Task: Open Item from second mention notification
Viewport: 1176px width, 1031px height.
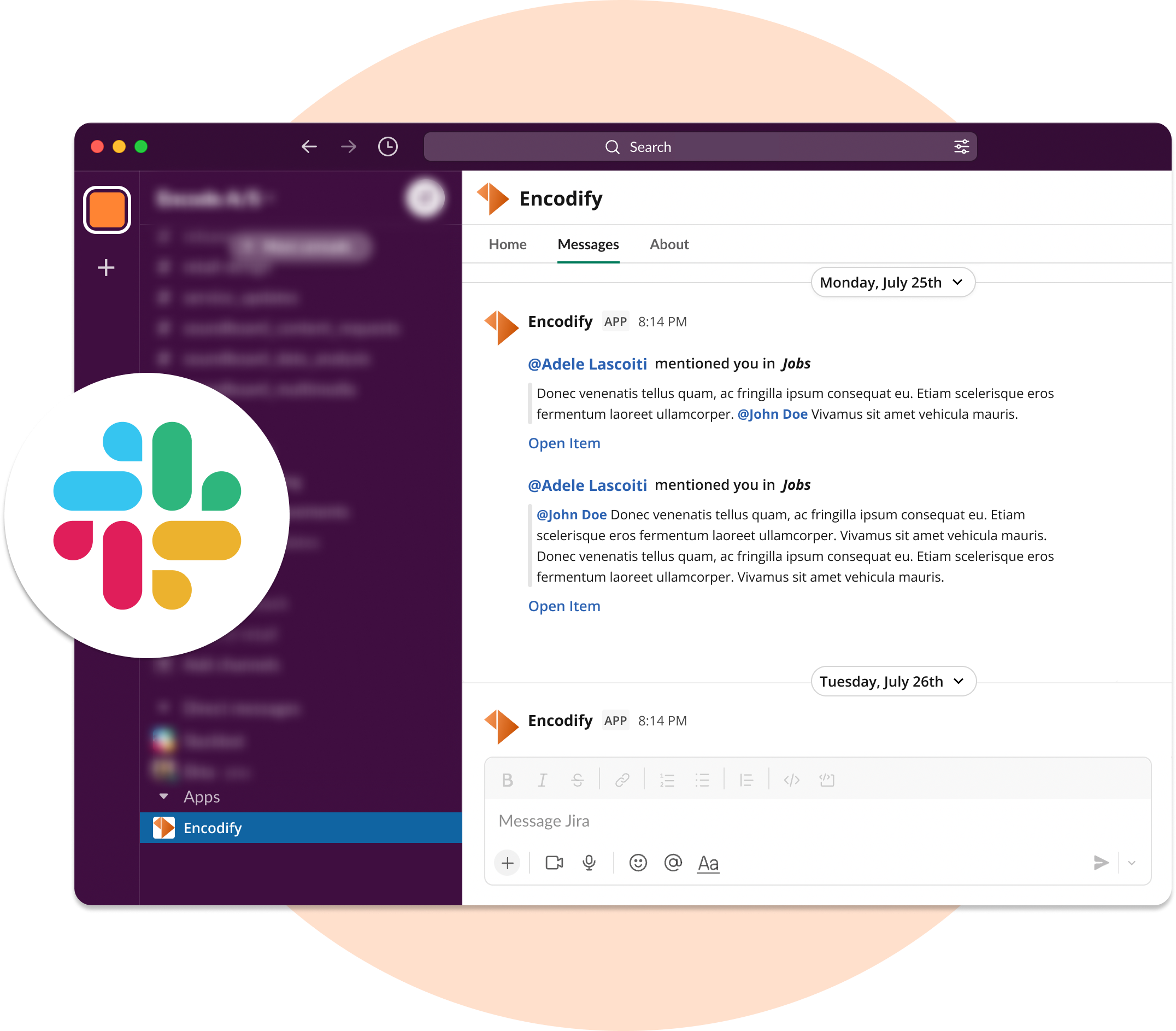Action: [x=564, y=605]
